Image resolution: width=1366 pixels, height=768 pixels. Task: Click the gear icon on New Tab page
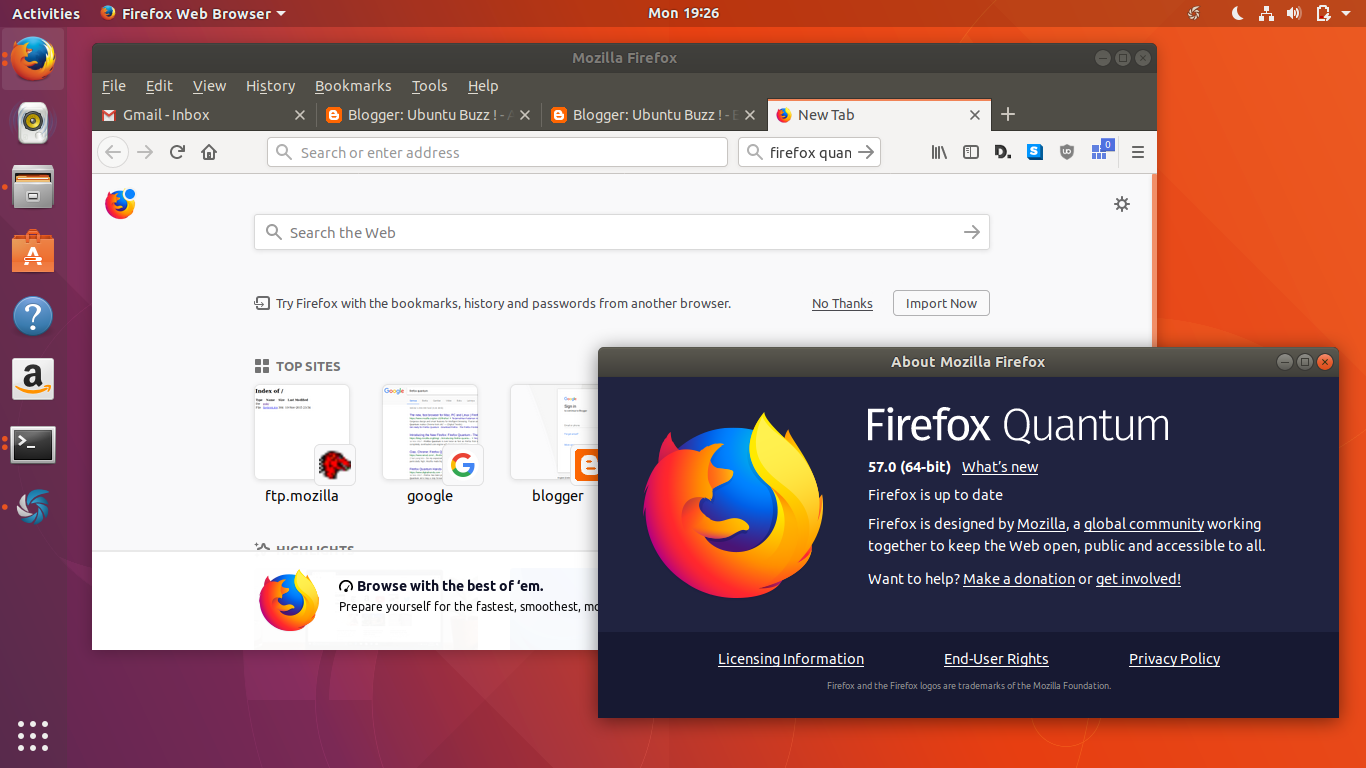tap(1121, 203)
